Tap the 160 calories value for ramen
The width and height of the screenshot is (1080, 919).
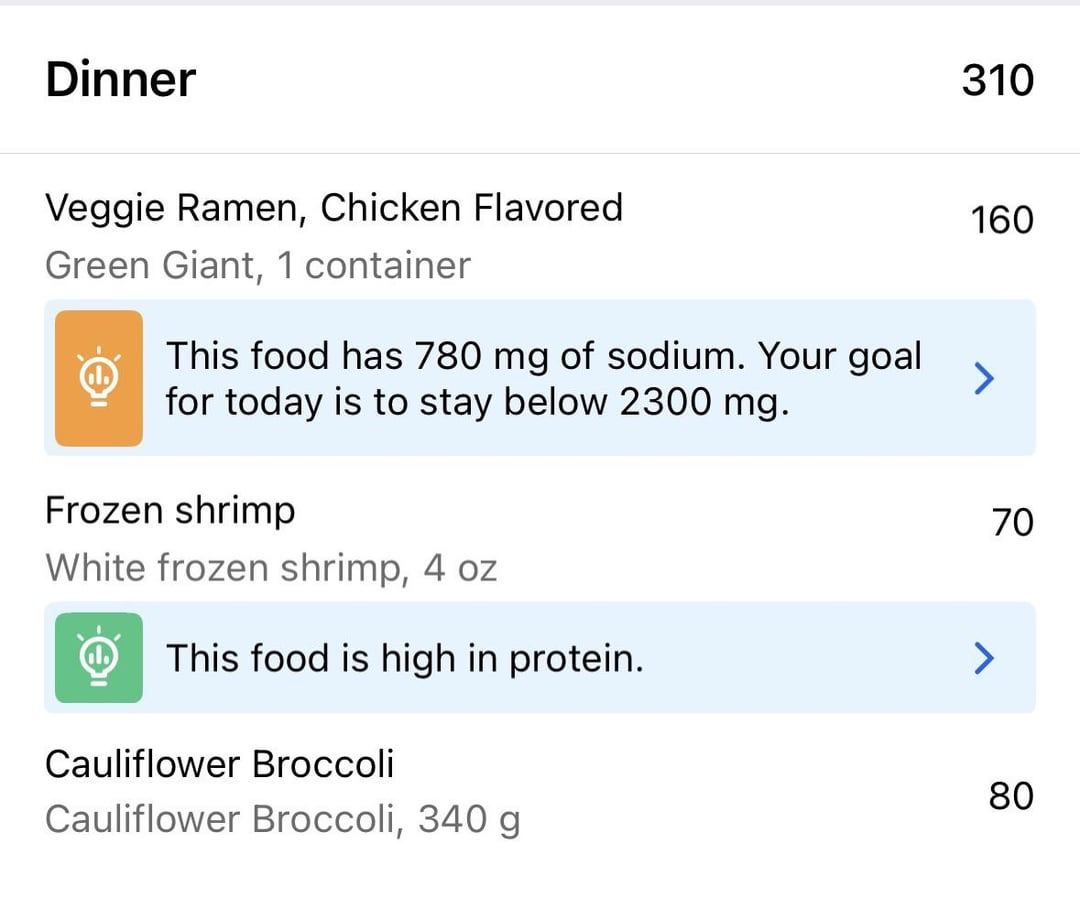pyautogui.click(x=1001, y=220)
